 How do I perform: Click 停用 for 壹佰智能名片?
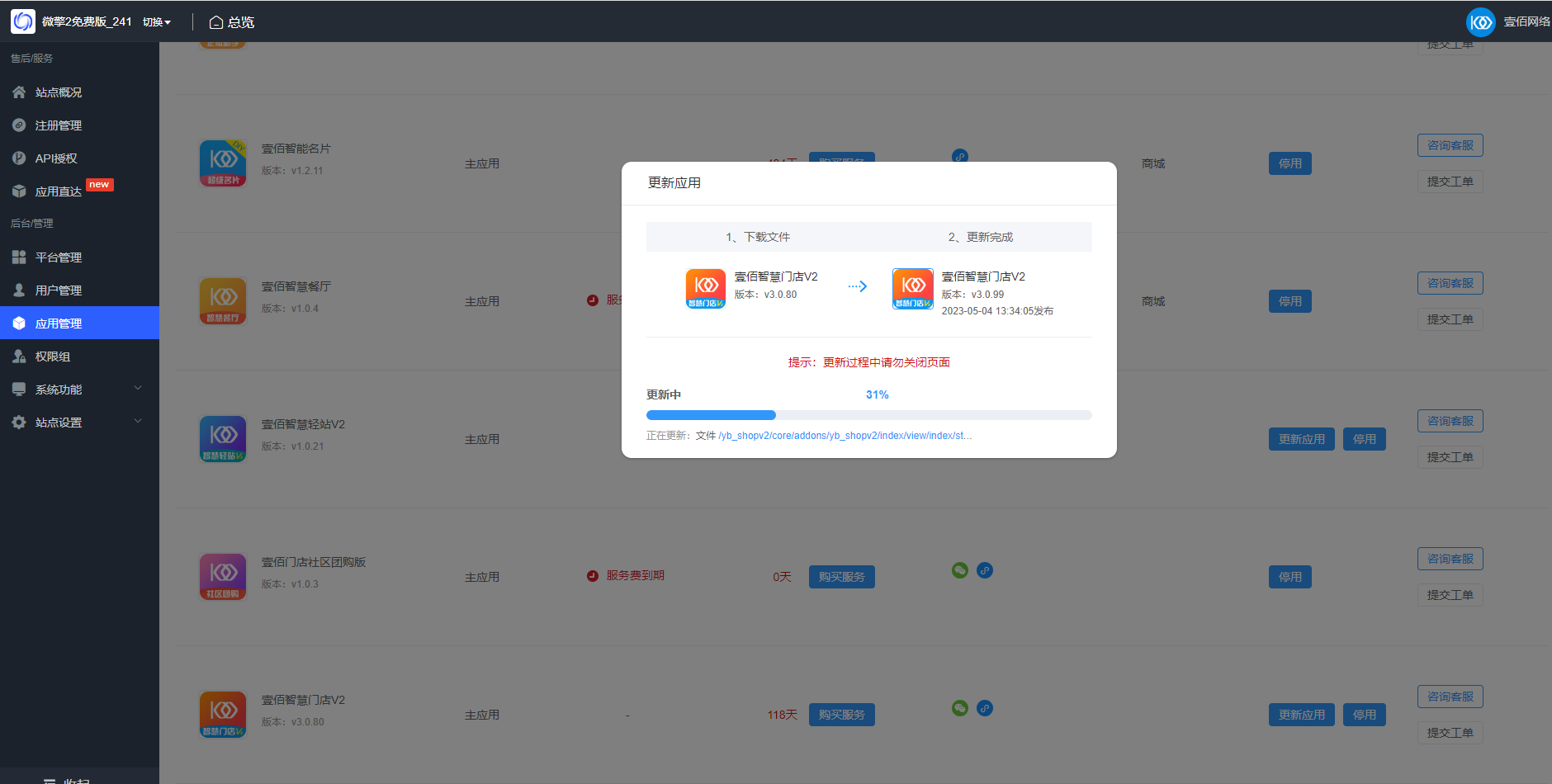pos(1290,163)
